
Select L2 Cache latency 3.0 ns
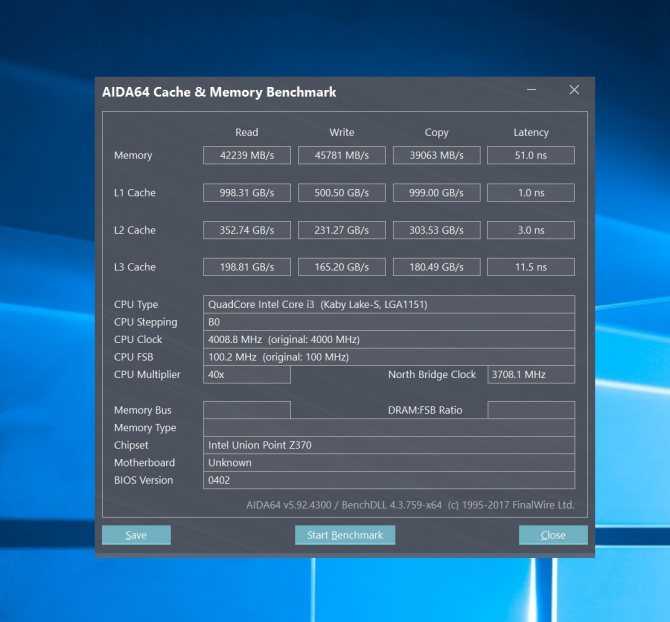pyautogui.click(x=531, y=230)
